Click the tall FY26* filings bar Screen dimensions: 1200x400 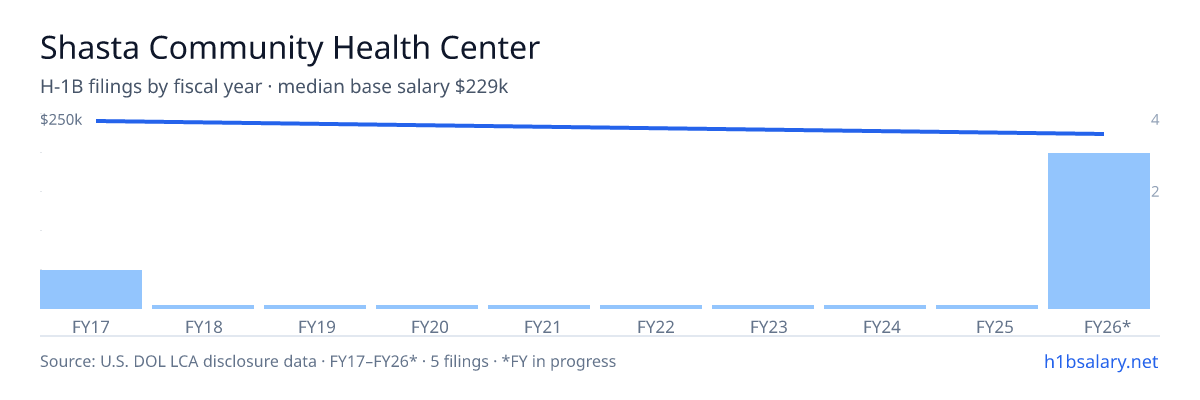pyautogui.click(x=1099, y=231)
